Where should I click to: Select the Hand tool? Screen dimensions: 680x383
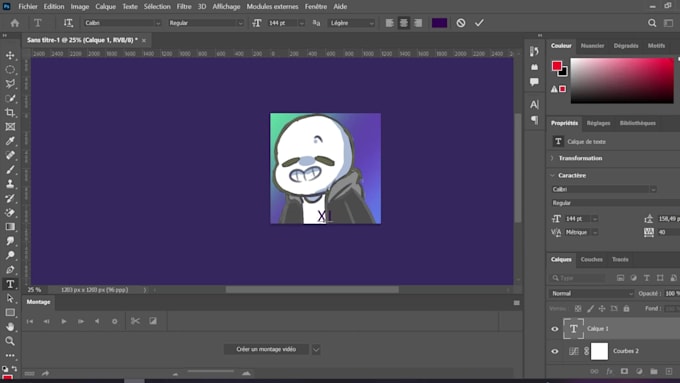click(x=10, y=327)
